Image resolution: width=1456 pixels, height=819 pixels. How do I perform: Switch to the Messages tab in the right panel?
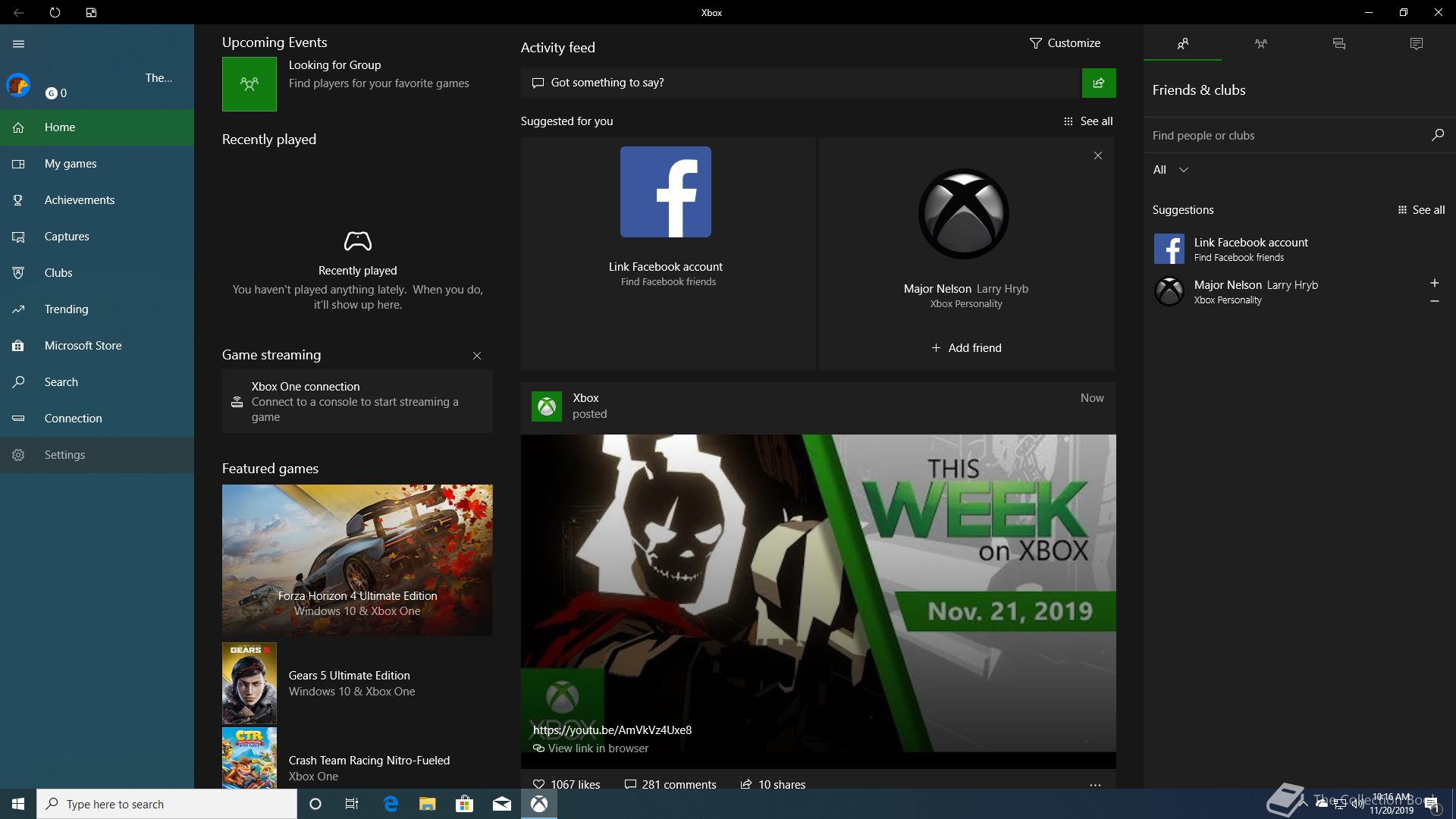click(1339, 44)
